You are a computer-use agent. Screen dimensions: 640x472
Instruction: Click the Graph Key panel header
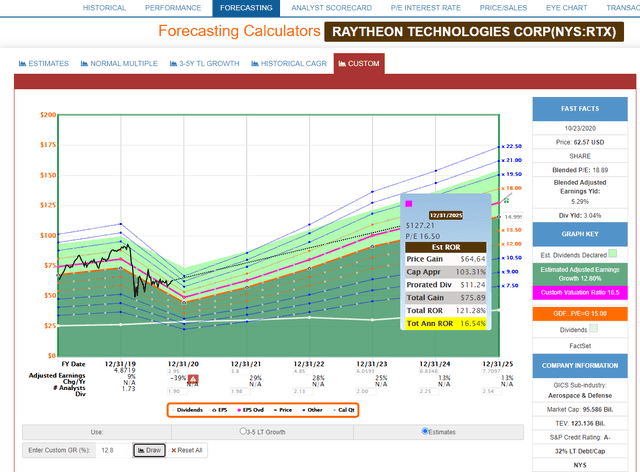coord(580,234)
